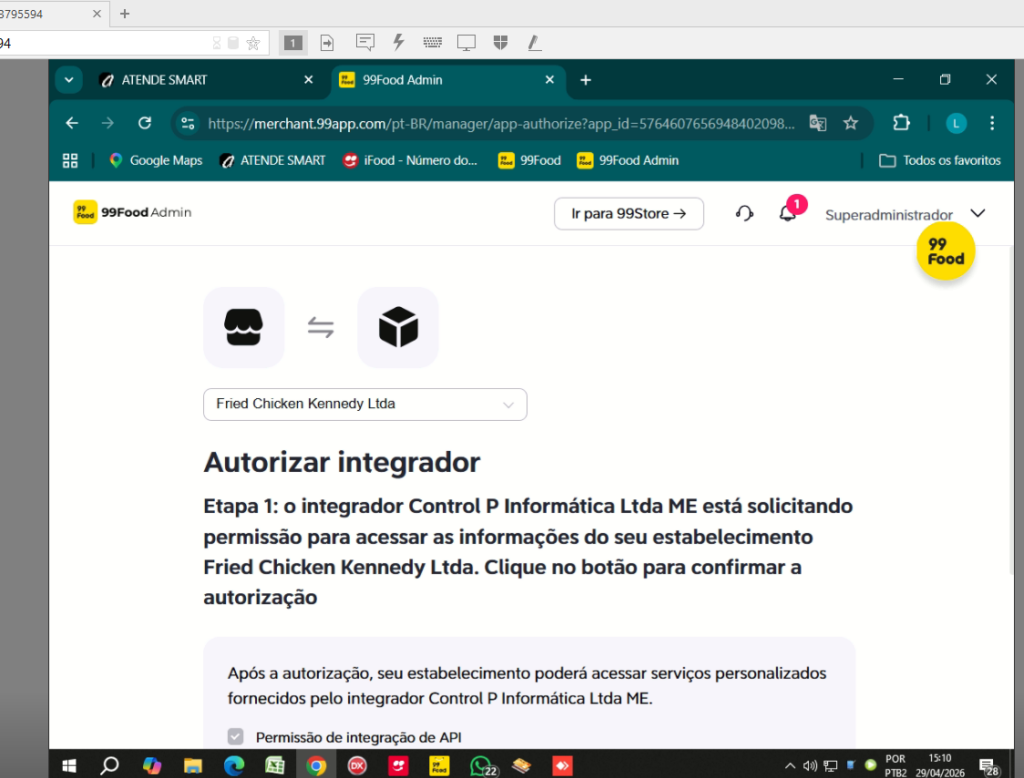
Task: Open a new Chrome tab
Action: pyautogui.click(x=586, y=80)
